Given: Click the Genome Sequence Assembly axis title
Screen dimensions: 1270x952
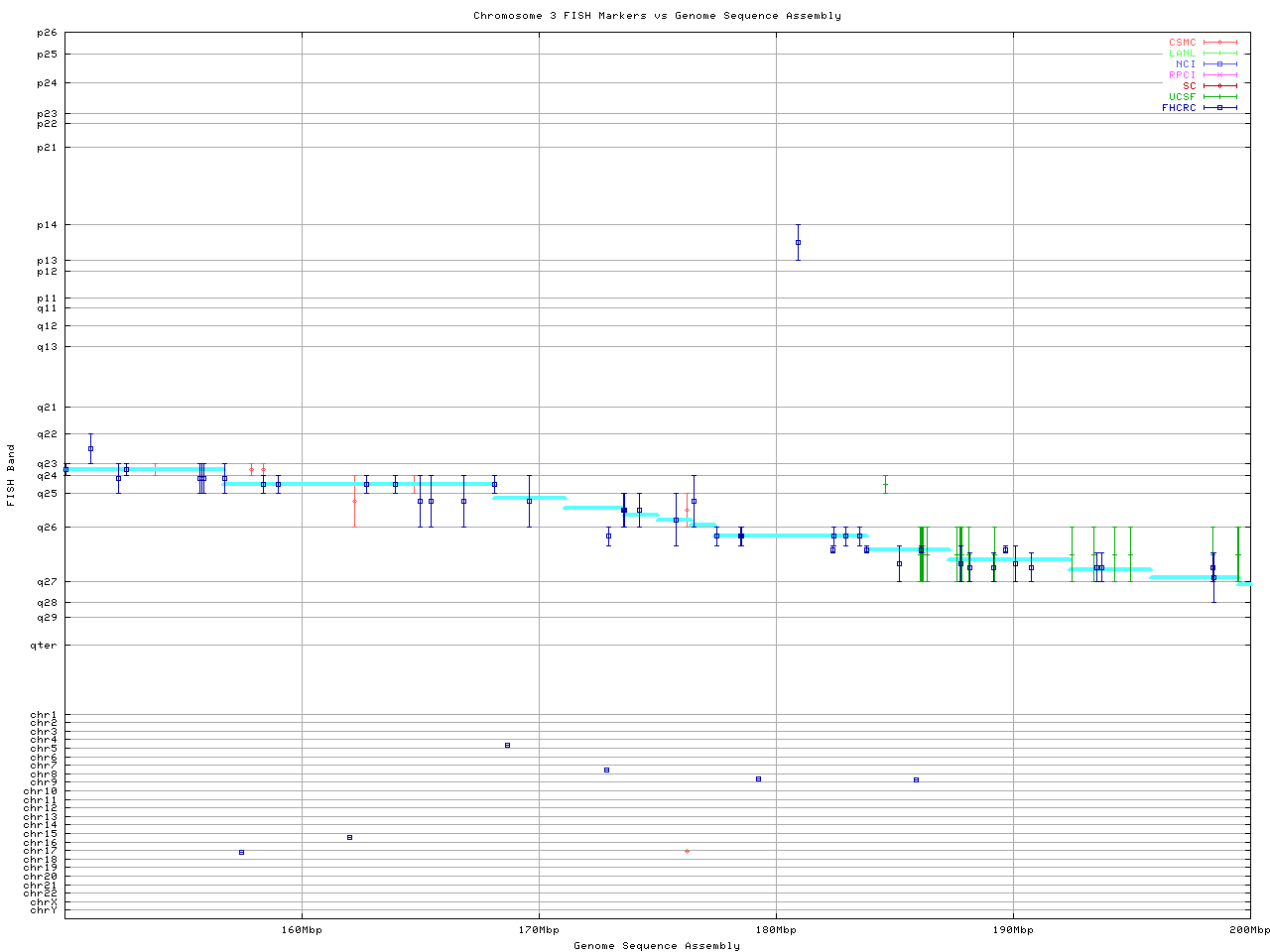Looking at the screenshot, I should click(x=657, y=946).
